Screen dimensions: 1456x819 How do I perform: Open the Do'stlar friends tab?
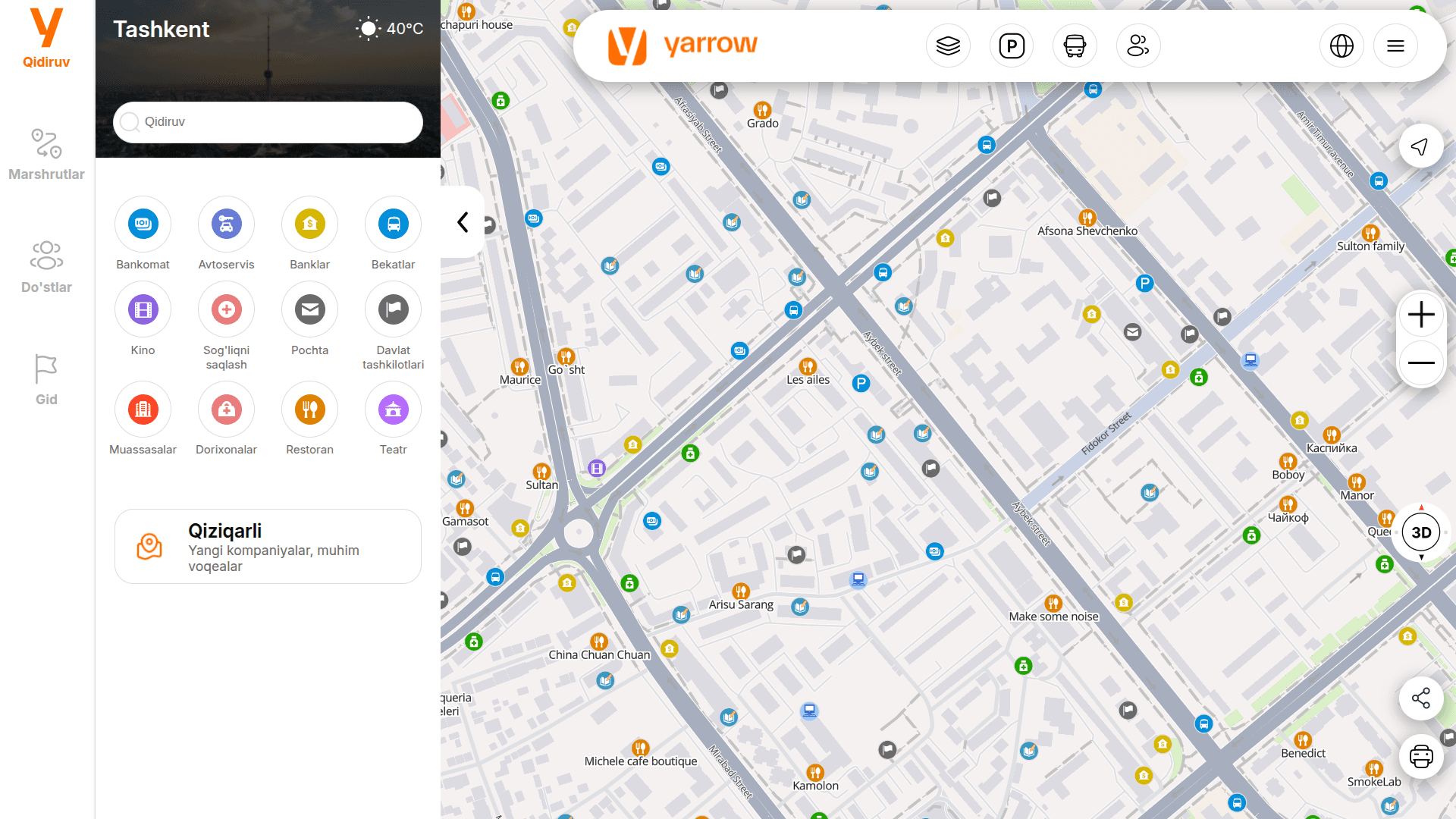(46, 267)
